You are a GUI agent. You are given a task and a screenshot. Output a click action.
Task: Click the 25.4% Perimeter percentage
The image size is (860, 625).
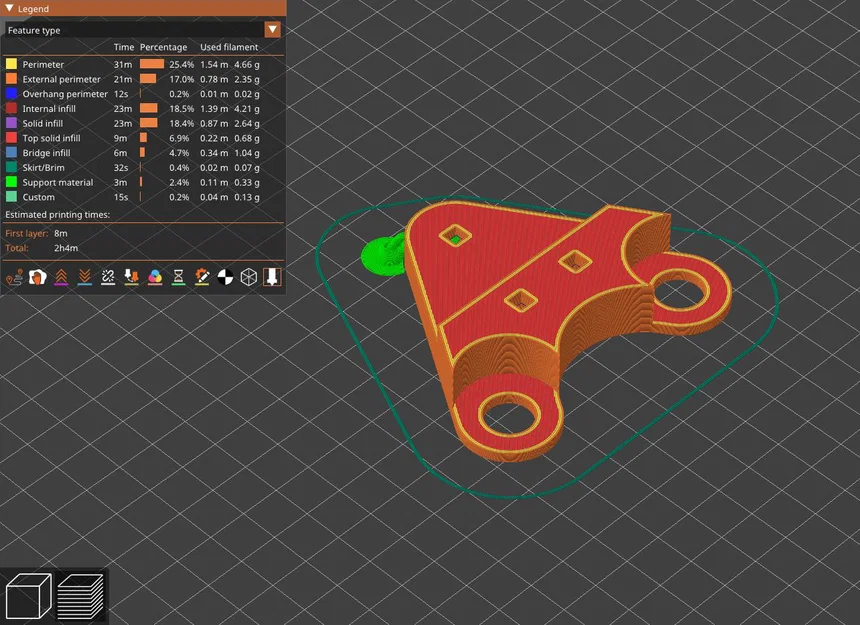pyautogui.click(x=182, y=64)
